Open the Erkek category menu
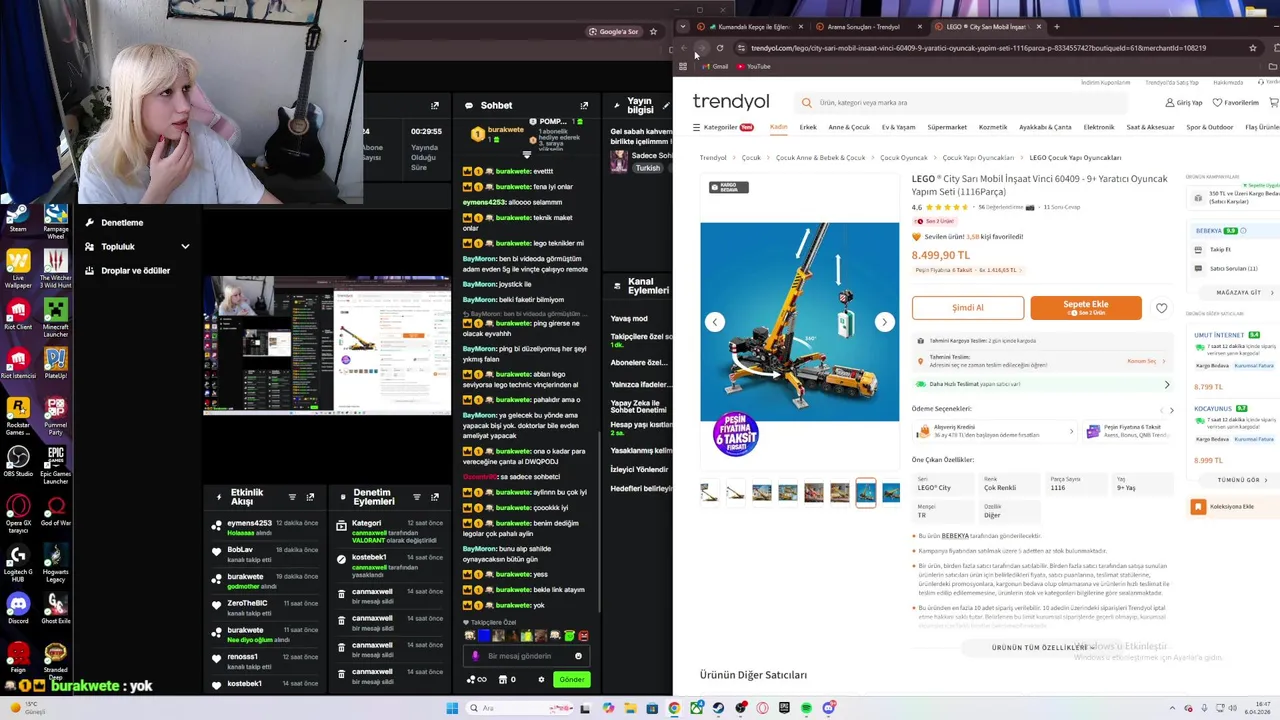Viewport: 1280px width, 720px height. point(808,127)
